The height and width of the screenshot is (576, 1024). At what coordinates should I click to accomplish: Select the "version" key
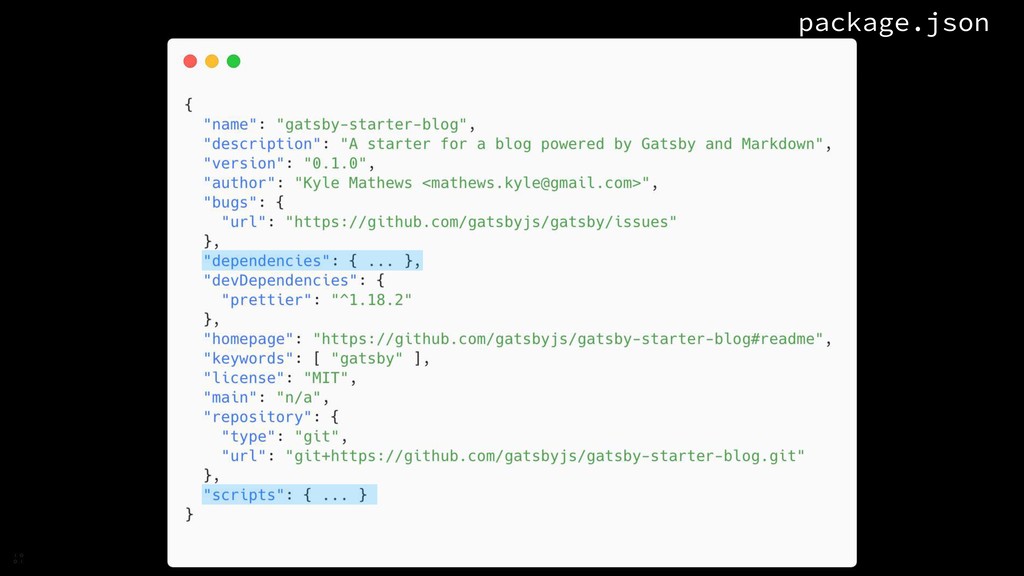pos(244,163)
